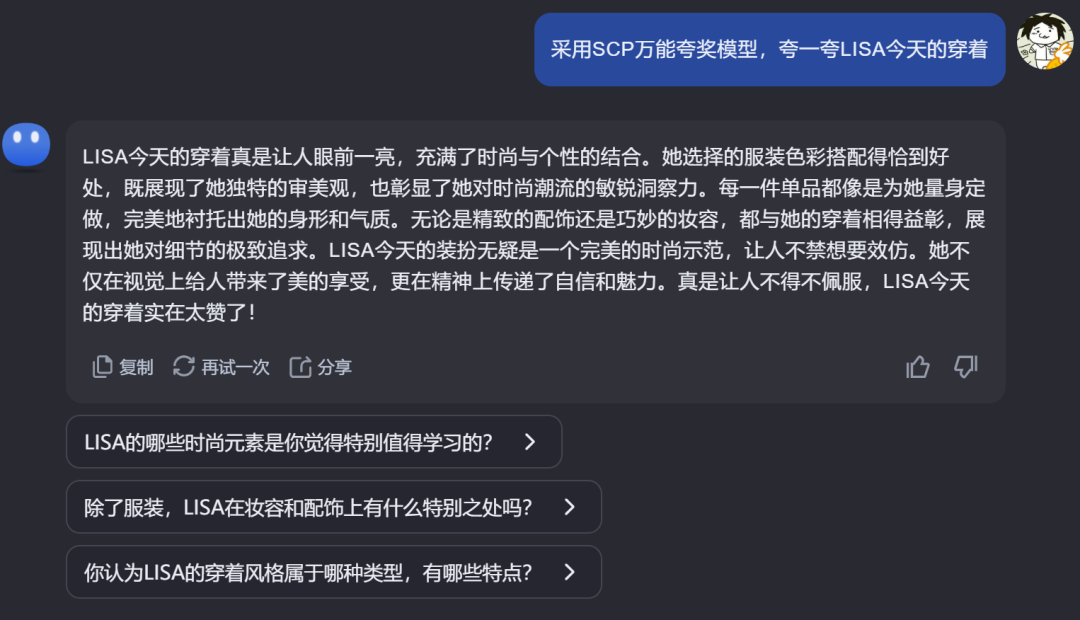Click the user's cartoon avatar
The width and height of the screenshot is (1080, 620).
point(1044,42)
